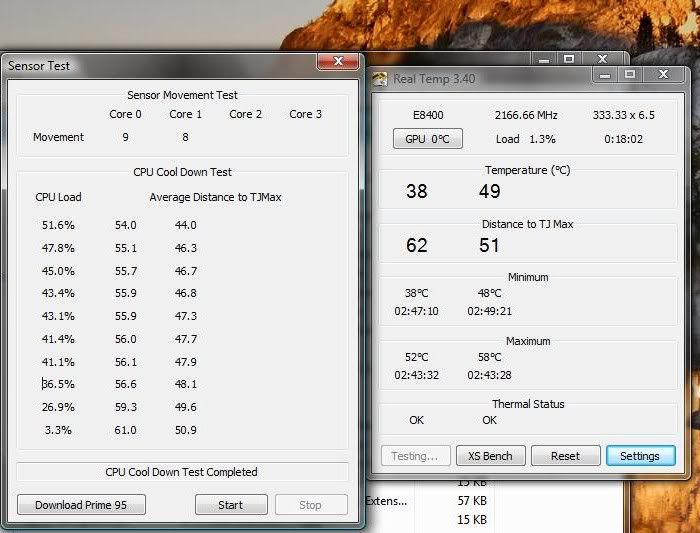Close the Sensor Test window

pyautogui.click(x=338, y=61)
